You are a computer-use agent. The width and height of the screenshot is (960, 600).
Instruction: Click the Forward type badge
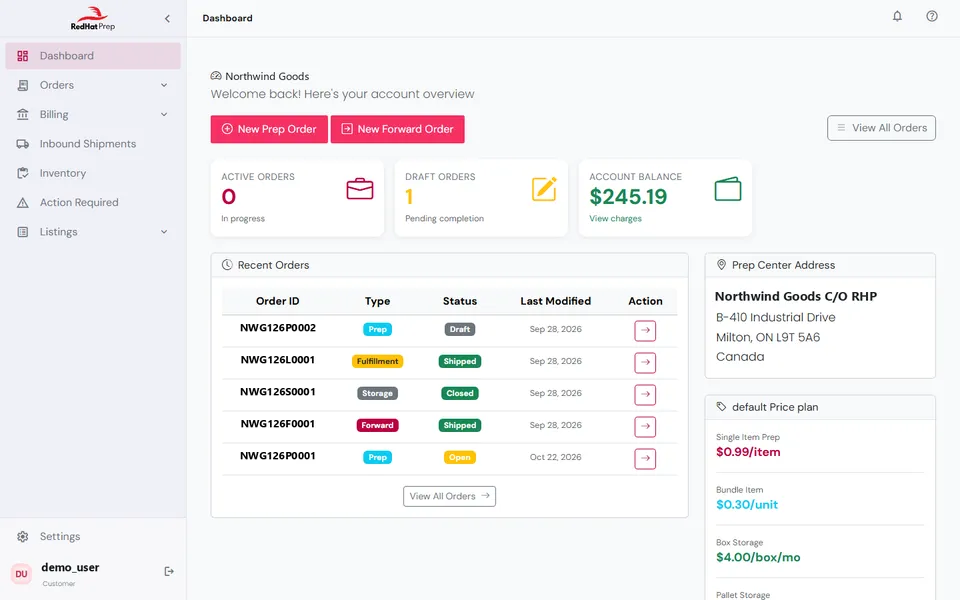pos(377,425)
